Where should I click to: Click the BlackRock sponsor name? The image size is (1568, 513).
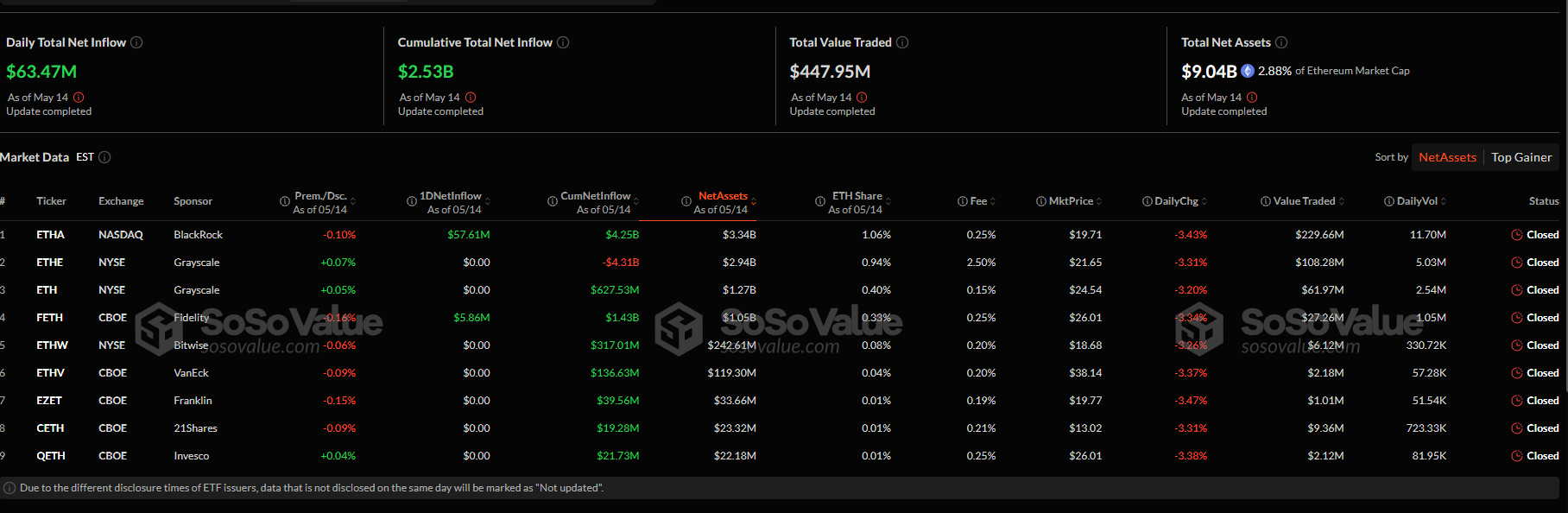point(198,235)
